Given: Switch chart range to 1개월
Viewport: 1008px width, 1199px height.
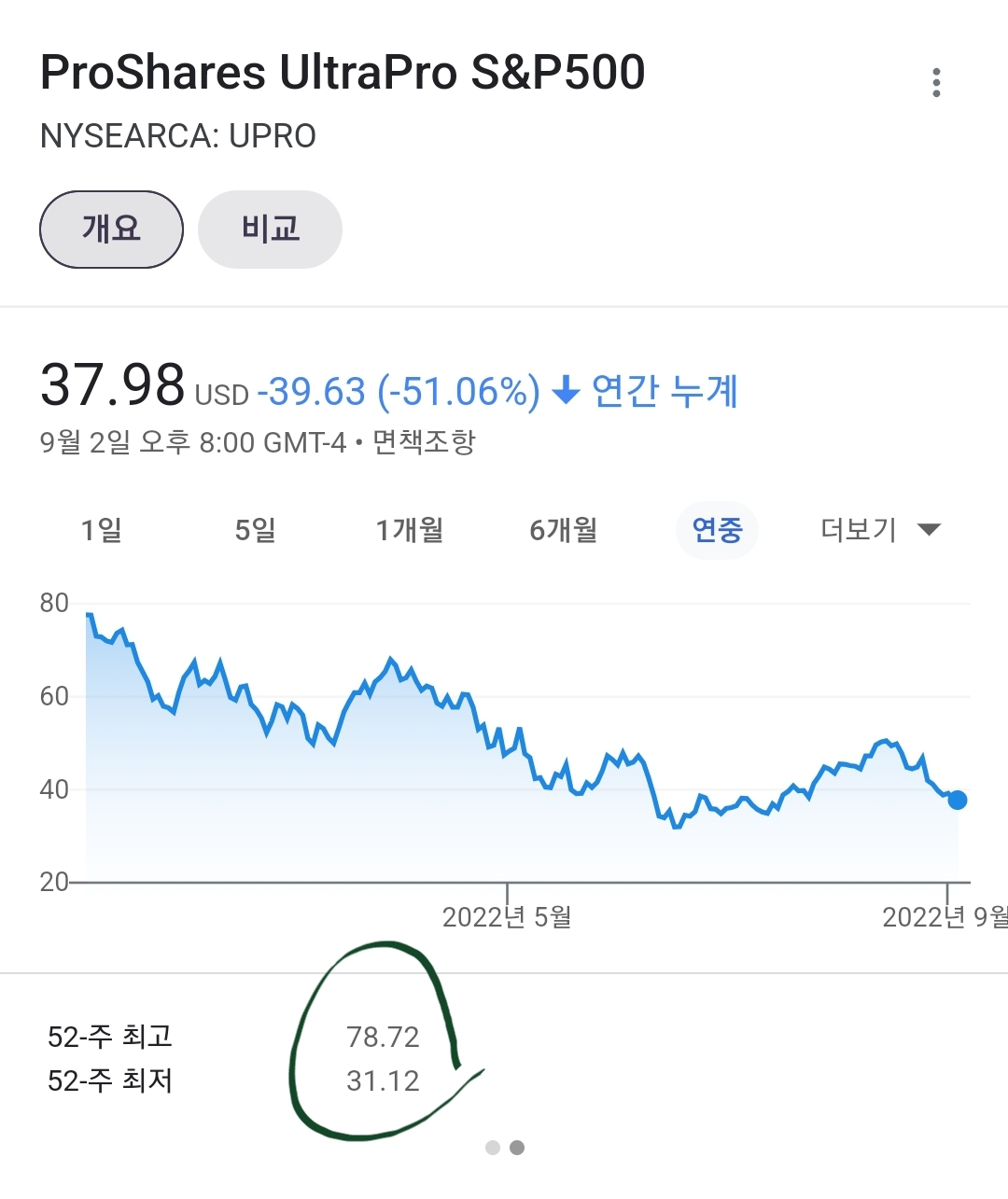Looking at the screenshot, I should 410,530.
